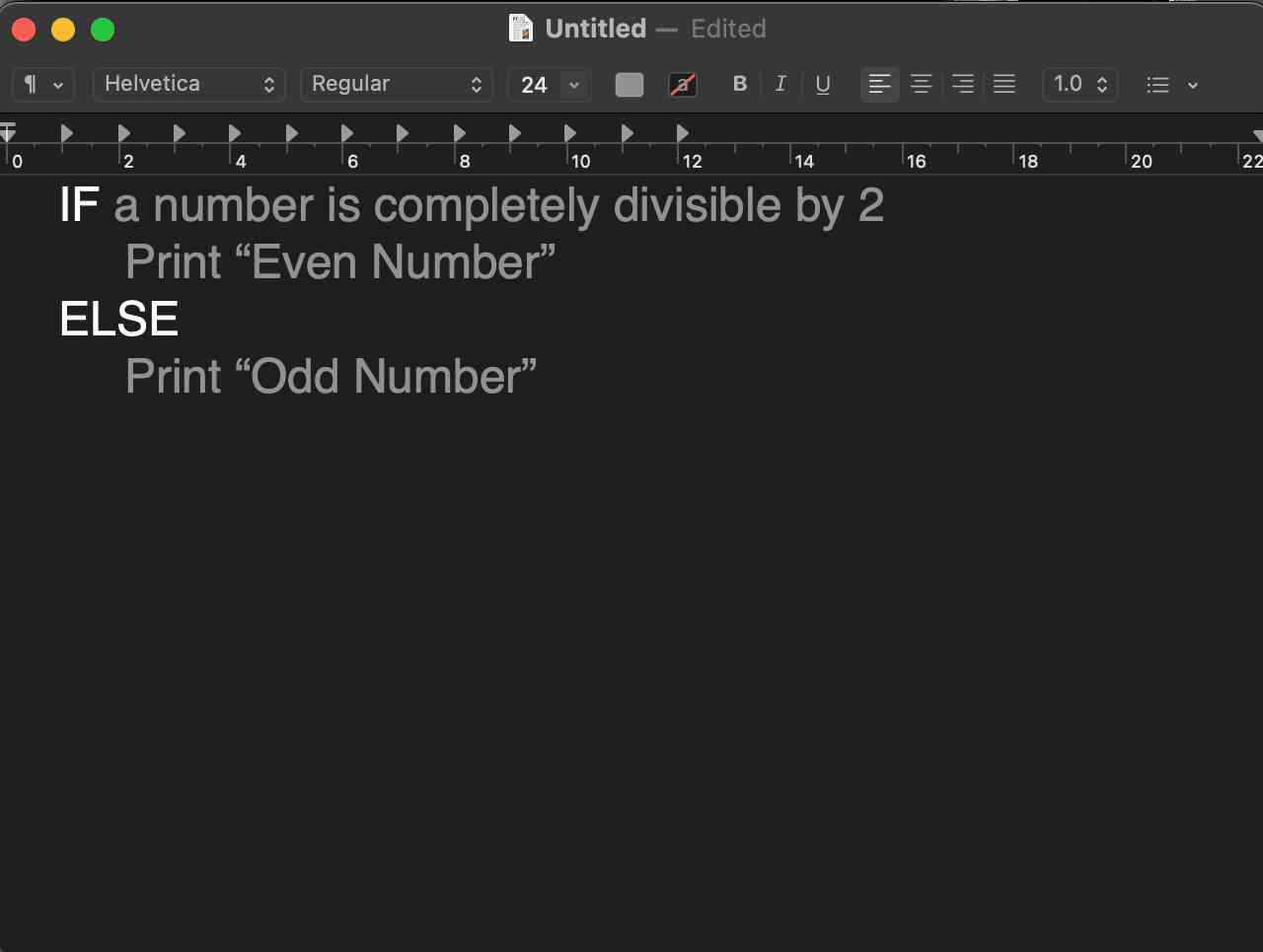
Task: Enable right text alignment
Action: coord(962,84)
